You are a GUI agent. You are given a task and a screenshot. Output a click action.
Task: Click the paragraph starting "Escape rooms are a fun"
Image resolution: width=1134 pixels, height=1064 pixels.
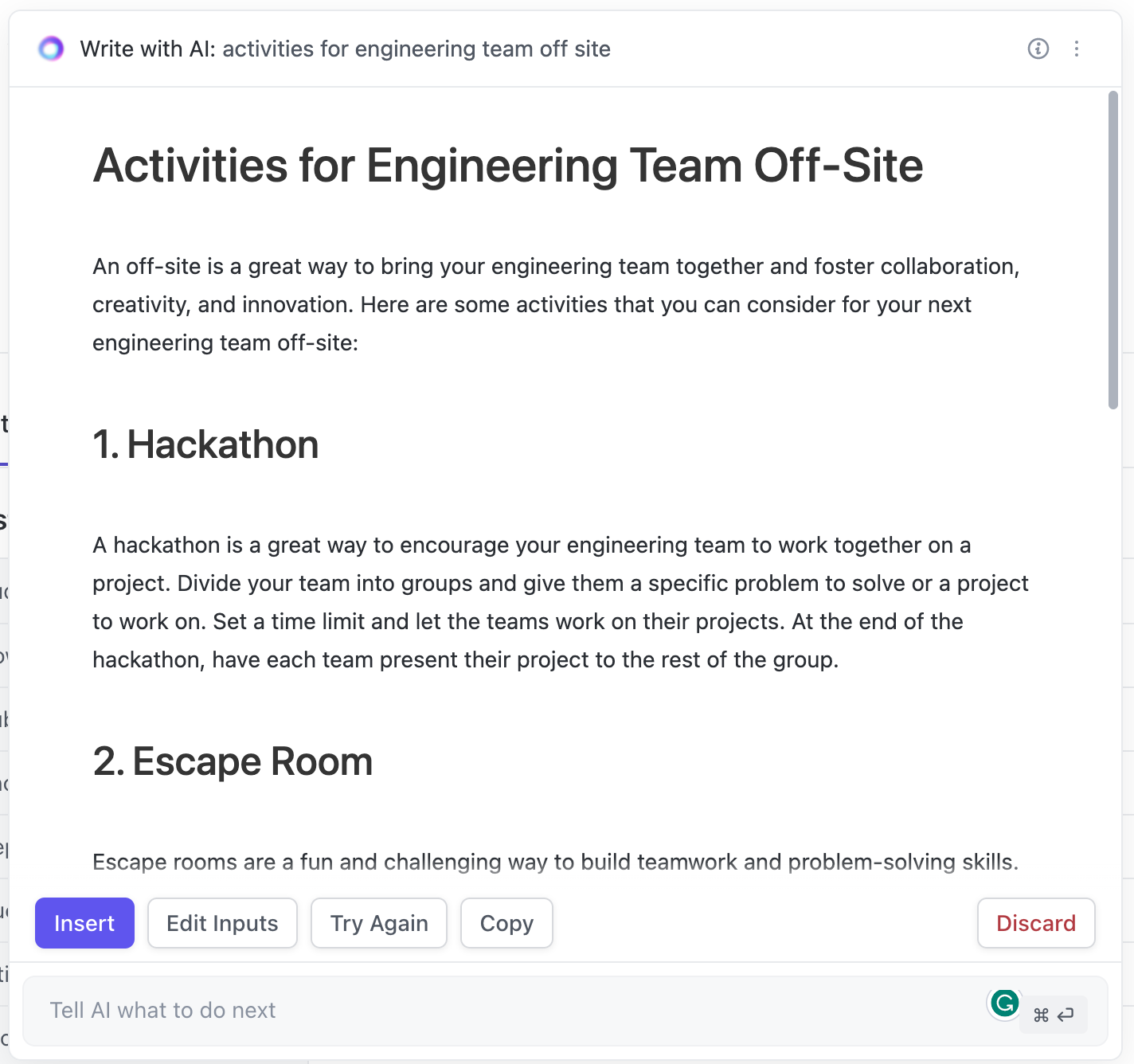pos(555,862)
